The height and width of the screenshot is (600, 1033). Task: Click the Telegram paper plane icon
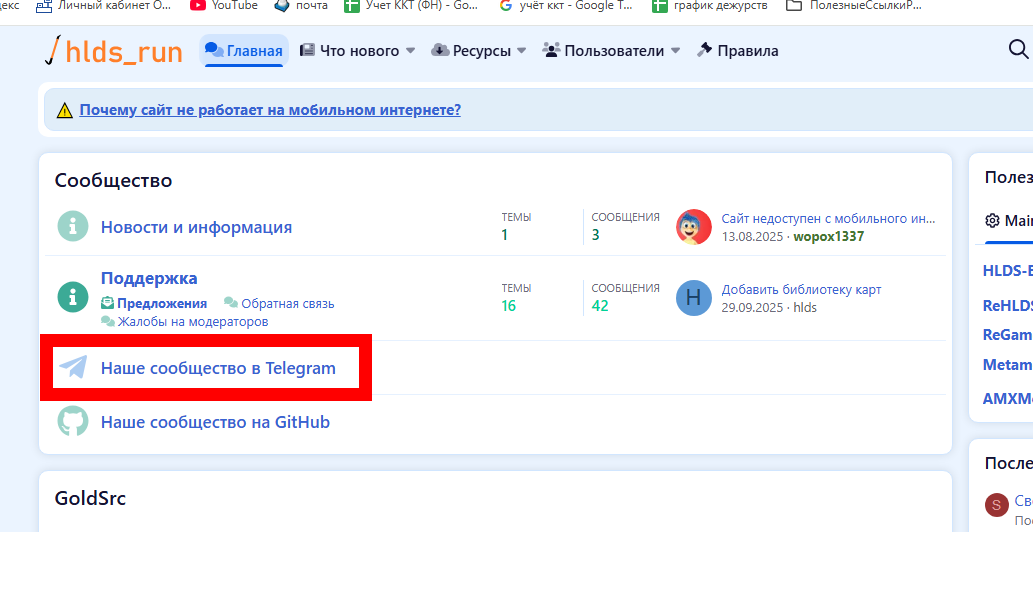point(73,368)
